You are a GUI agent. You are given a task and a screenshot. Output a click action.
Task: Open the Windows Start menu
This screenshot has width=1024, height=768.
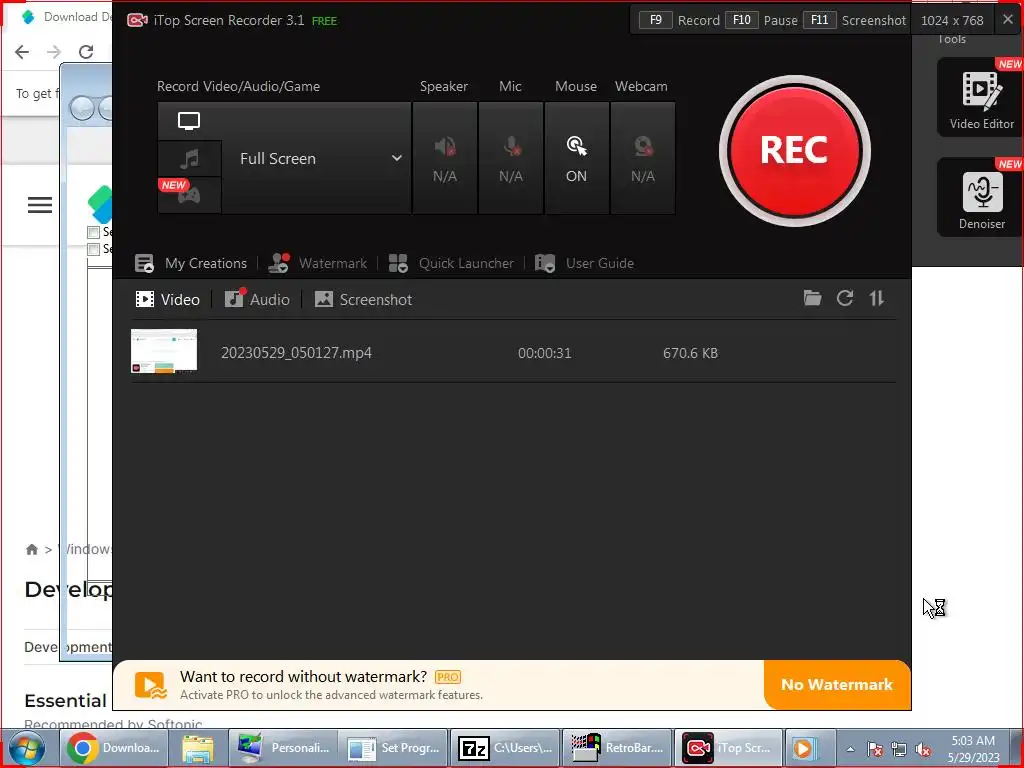(26, 748)
